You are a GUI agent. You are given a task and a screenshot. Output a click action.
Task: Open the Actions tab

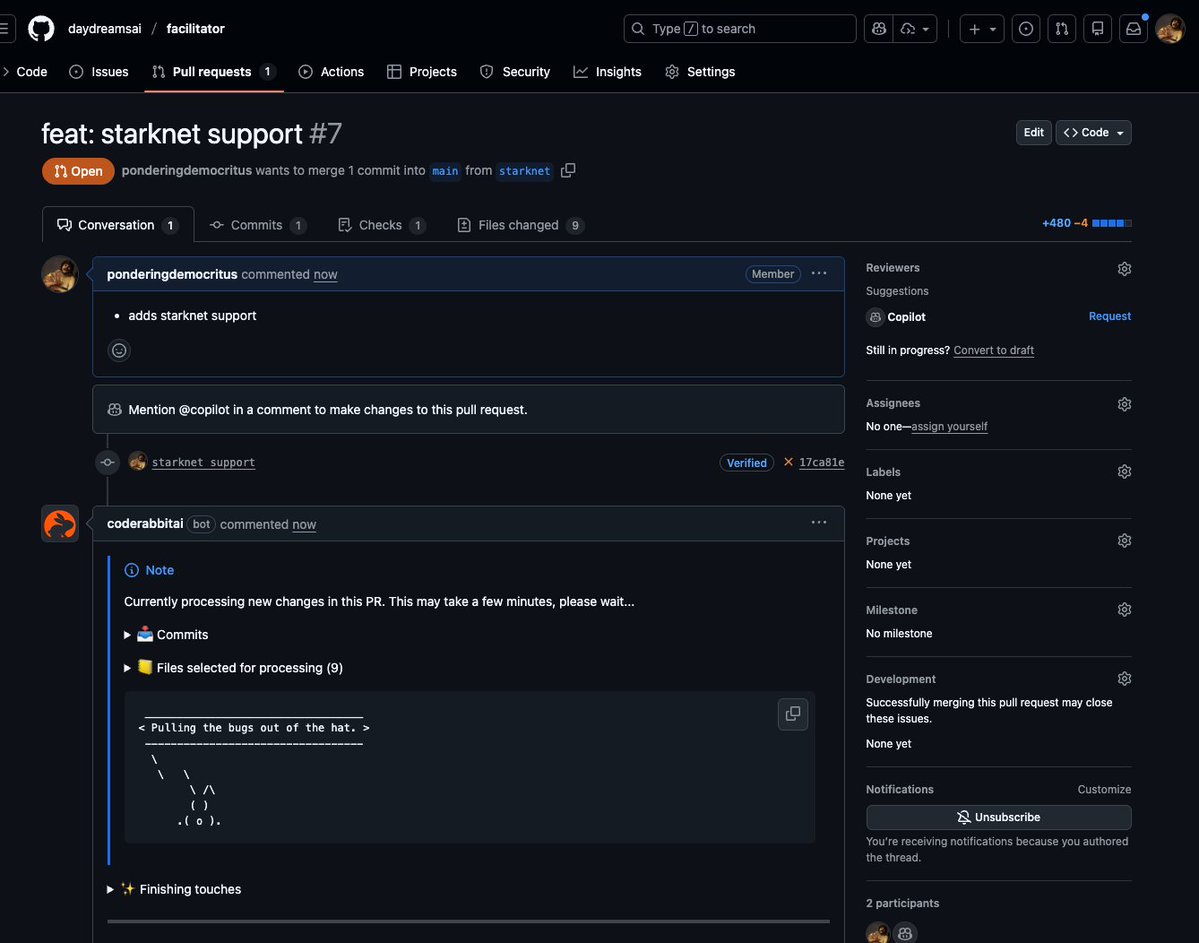point(331,72)
